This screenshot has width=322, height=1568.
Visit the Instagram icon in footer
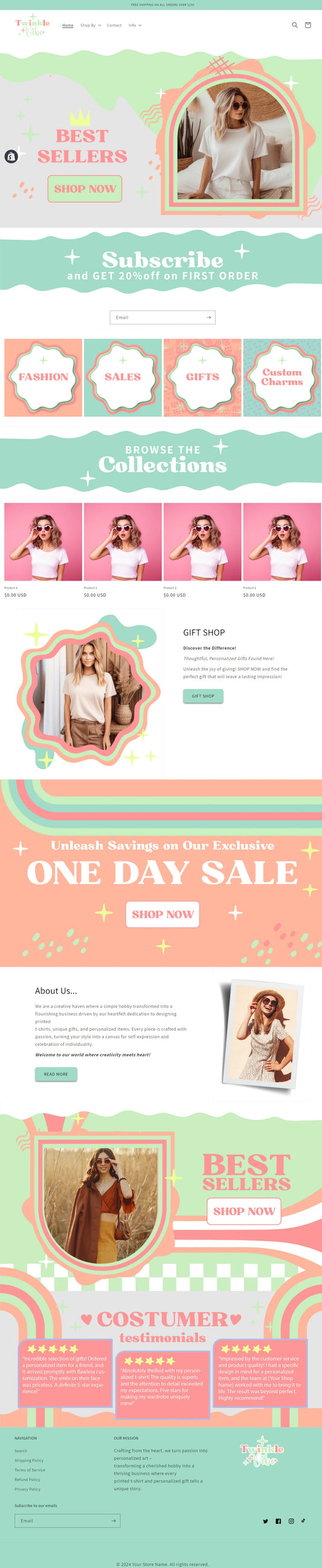291,1521
